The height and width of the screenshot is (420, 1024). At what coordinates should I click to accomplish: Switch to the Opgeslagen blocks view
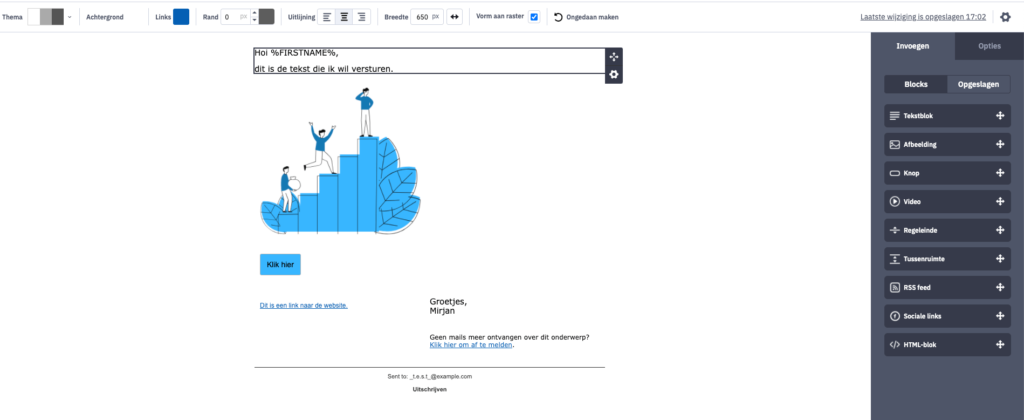pyautogui.click(x=978, y=85)
